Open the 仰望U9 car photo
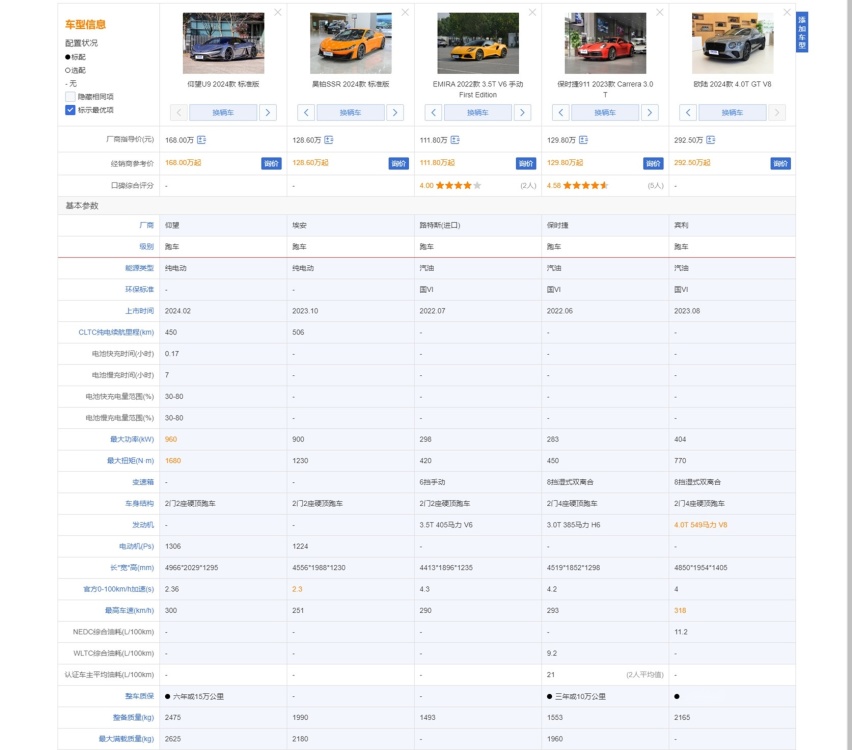852x750 pixels. pyautogui.click(x=223, y=43)
